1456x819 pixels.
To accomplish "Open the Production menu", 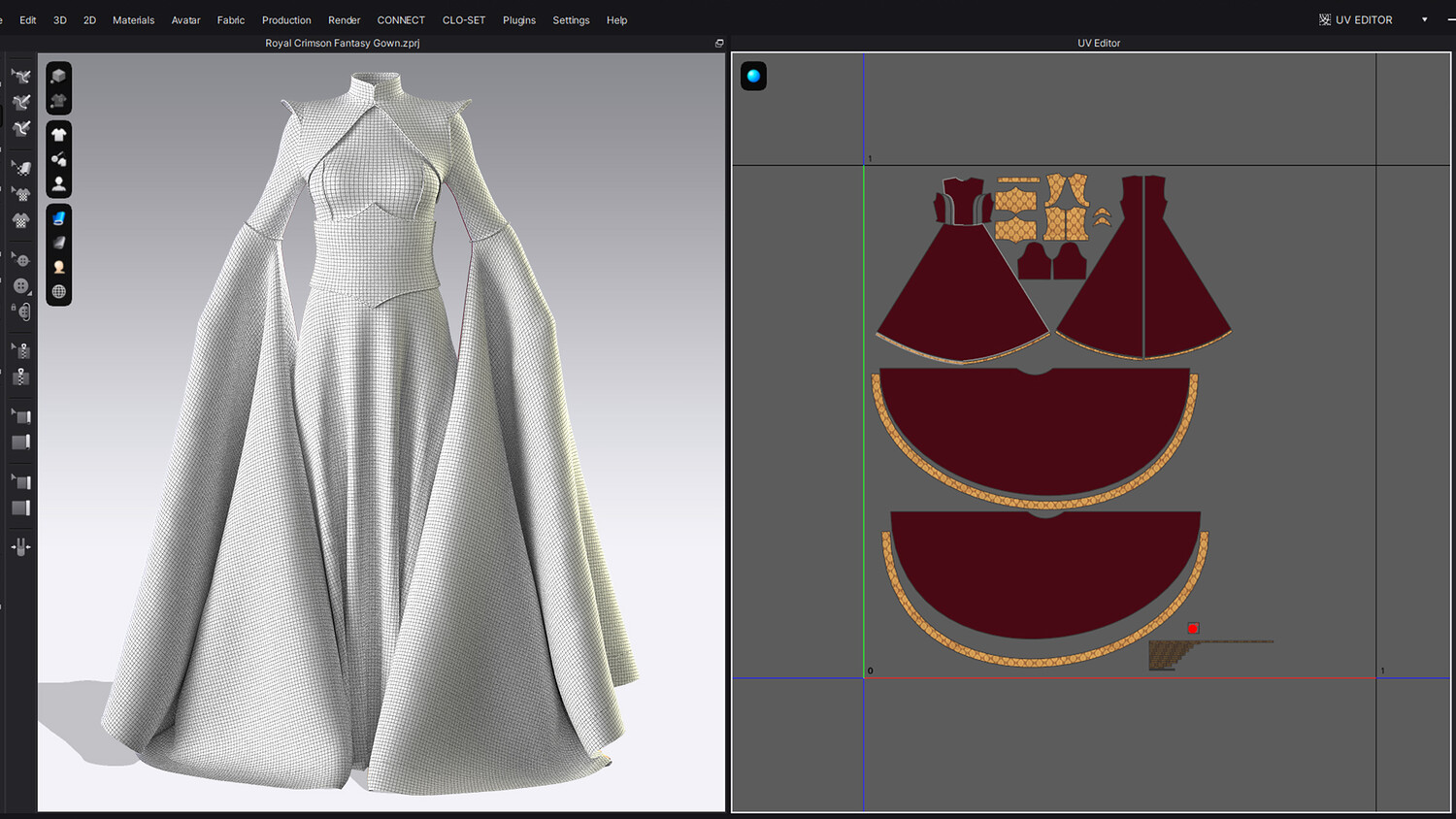I will click(286, 20).
